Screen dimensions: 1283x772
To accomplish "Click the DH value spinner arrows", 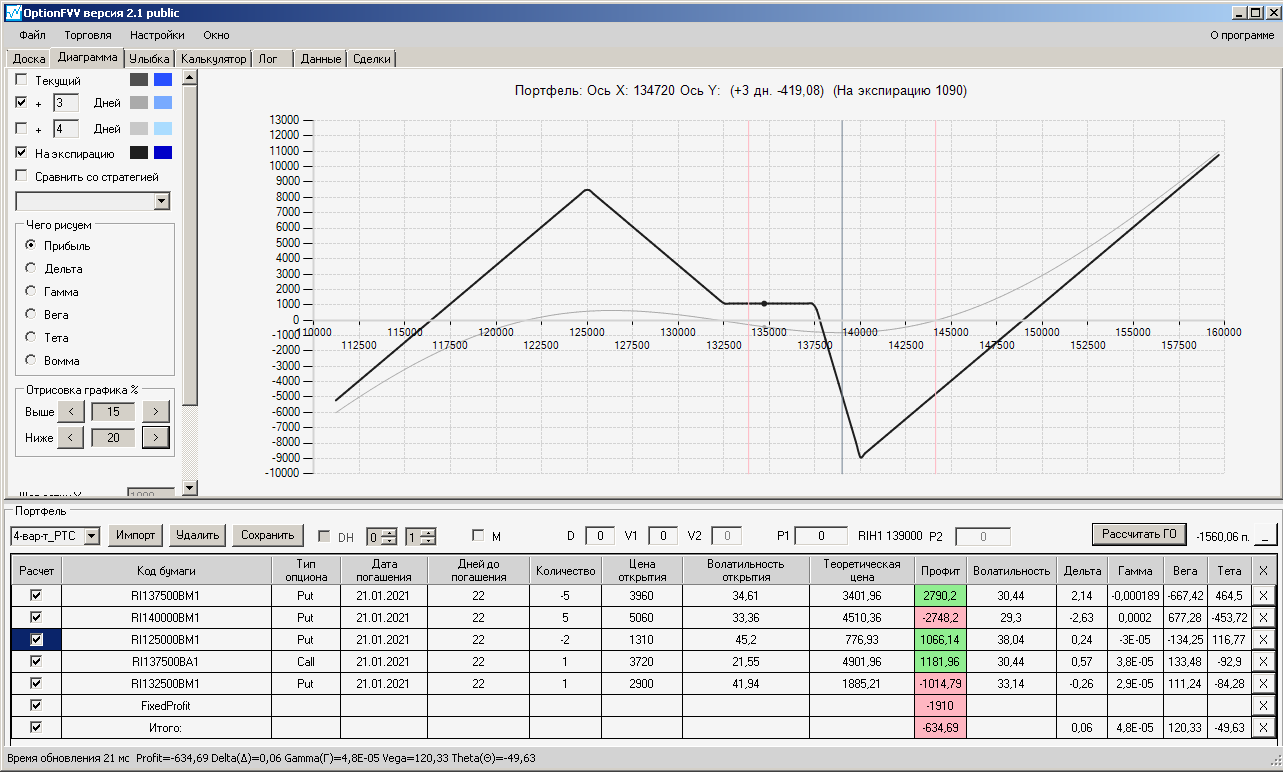I will (390, 537).
